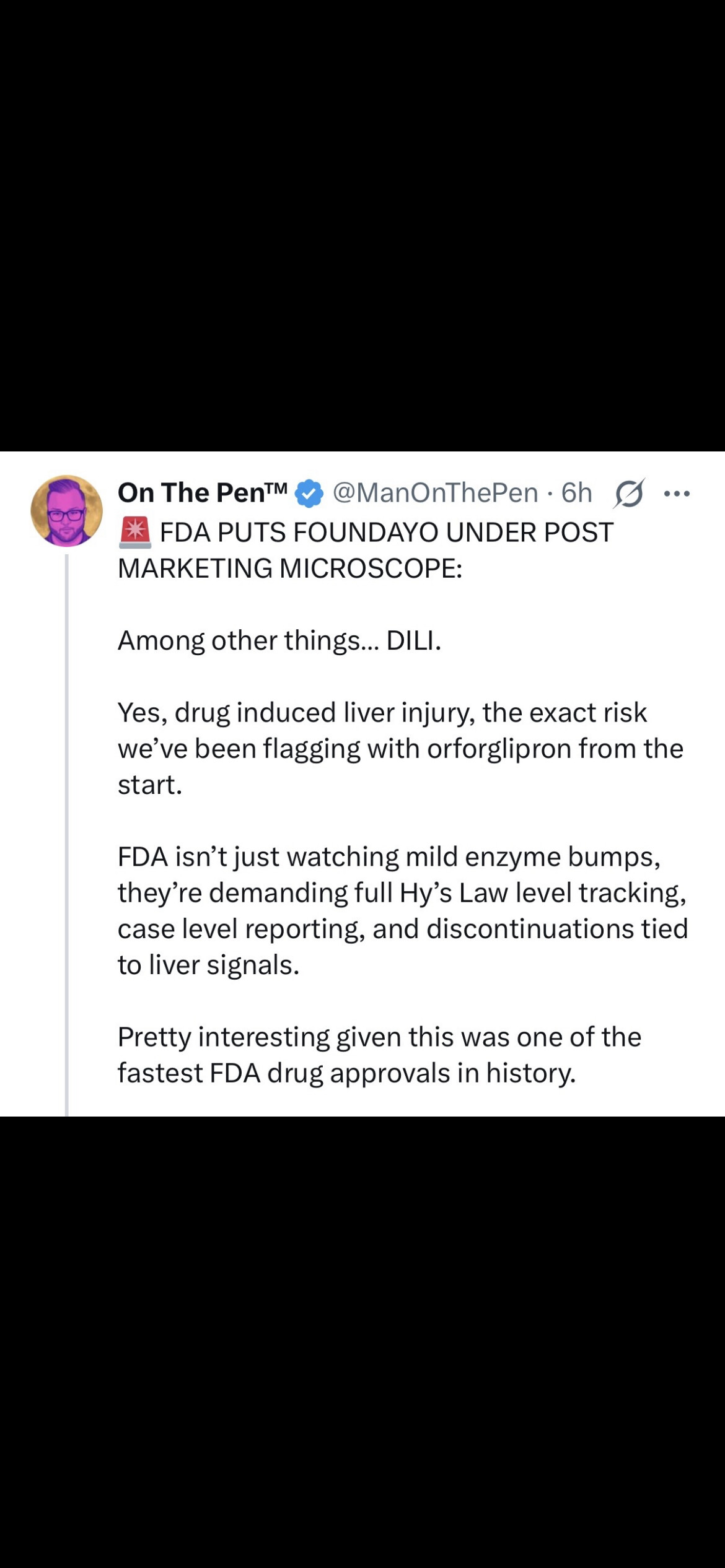Click the "Pretty interesting given" closing paragraph

379,1037
